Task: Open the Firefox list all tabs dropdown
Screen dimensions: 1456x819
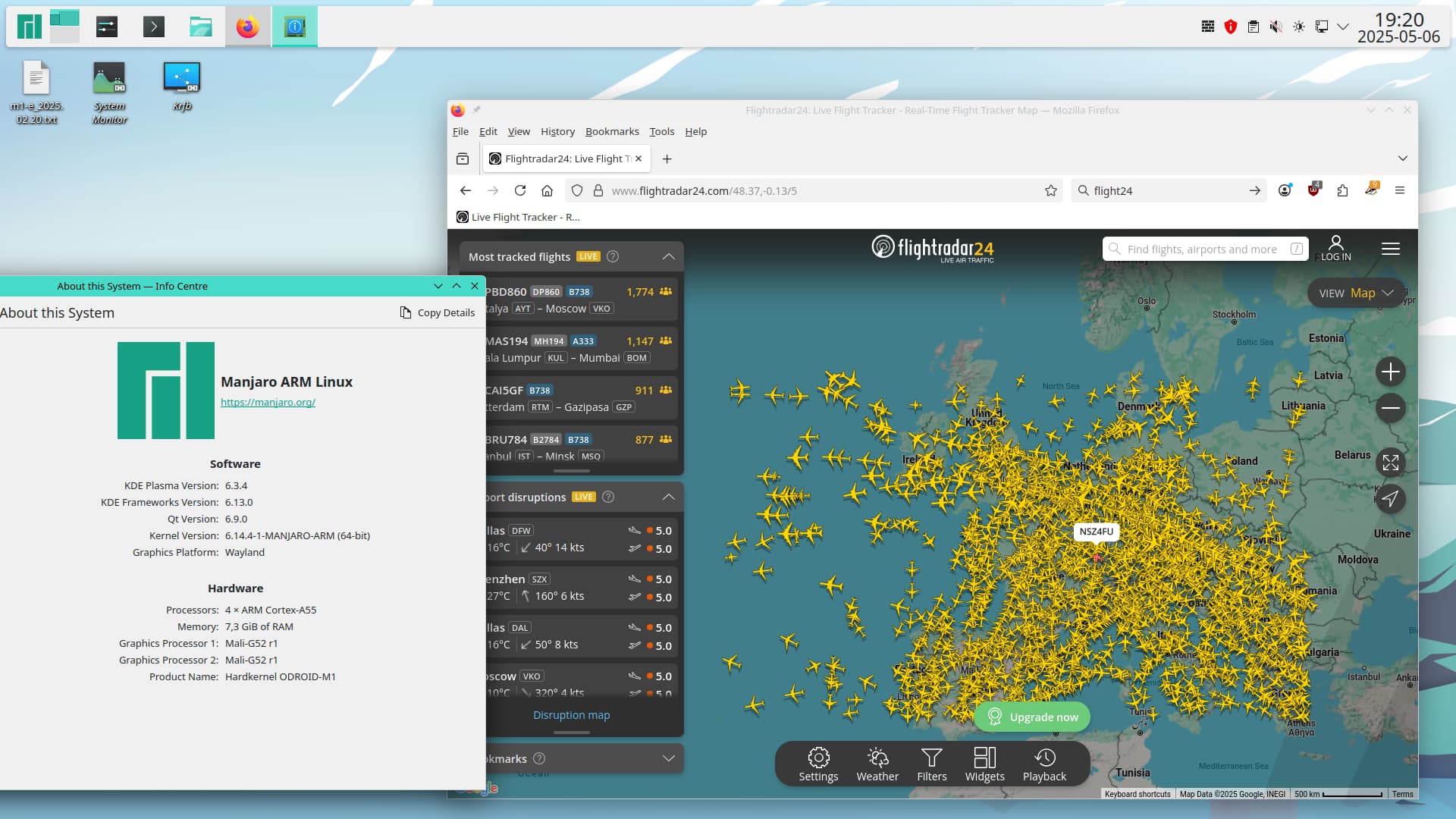Action: [1403, 158]
